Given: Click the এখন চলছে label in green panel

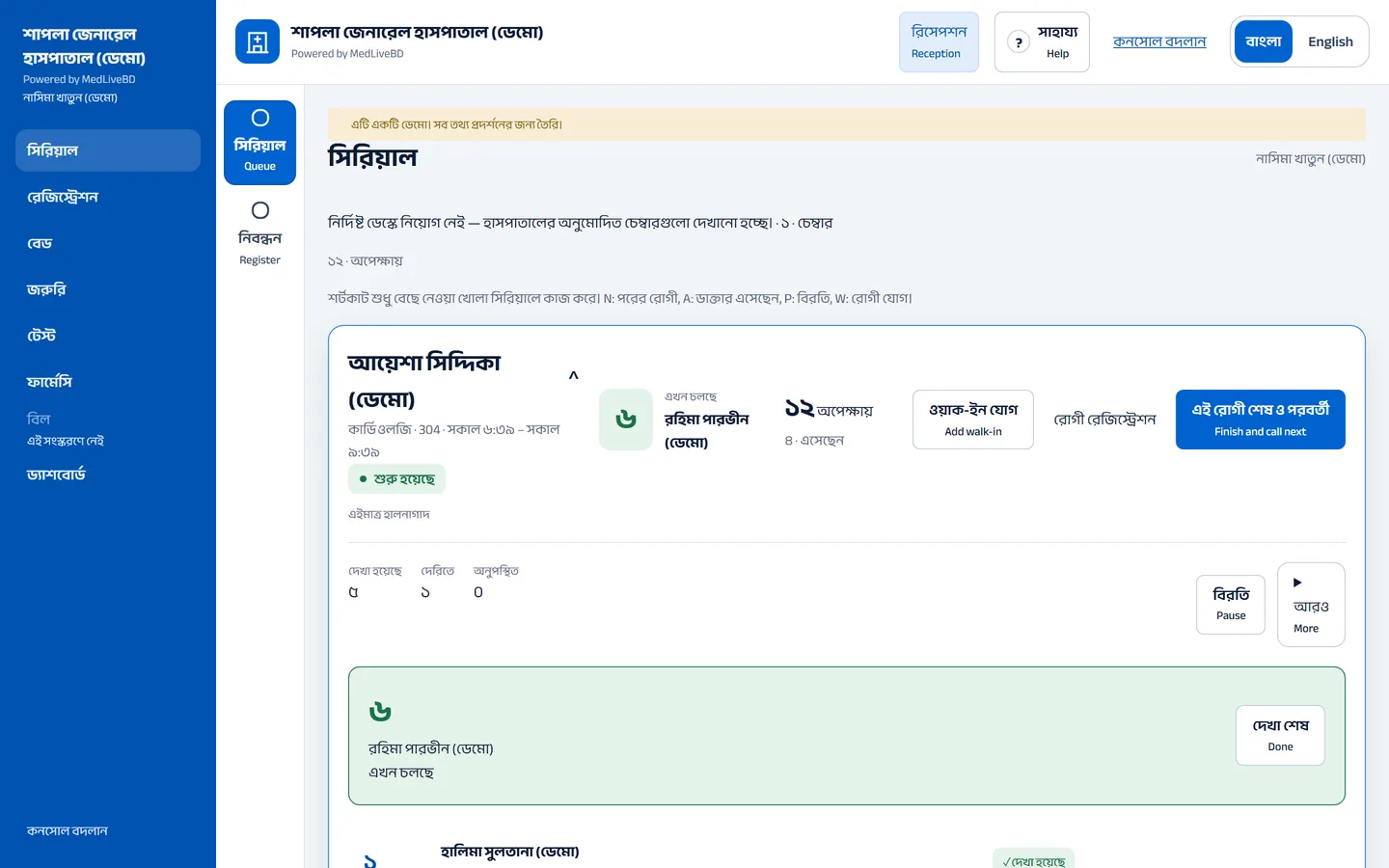Looking at the screenshot, I should tap(401, 773).
